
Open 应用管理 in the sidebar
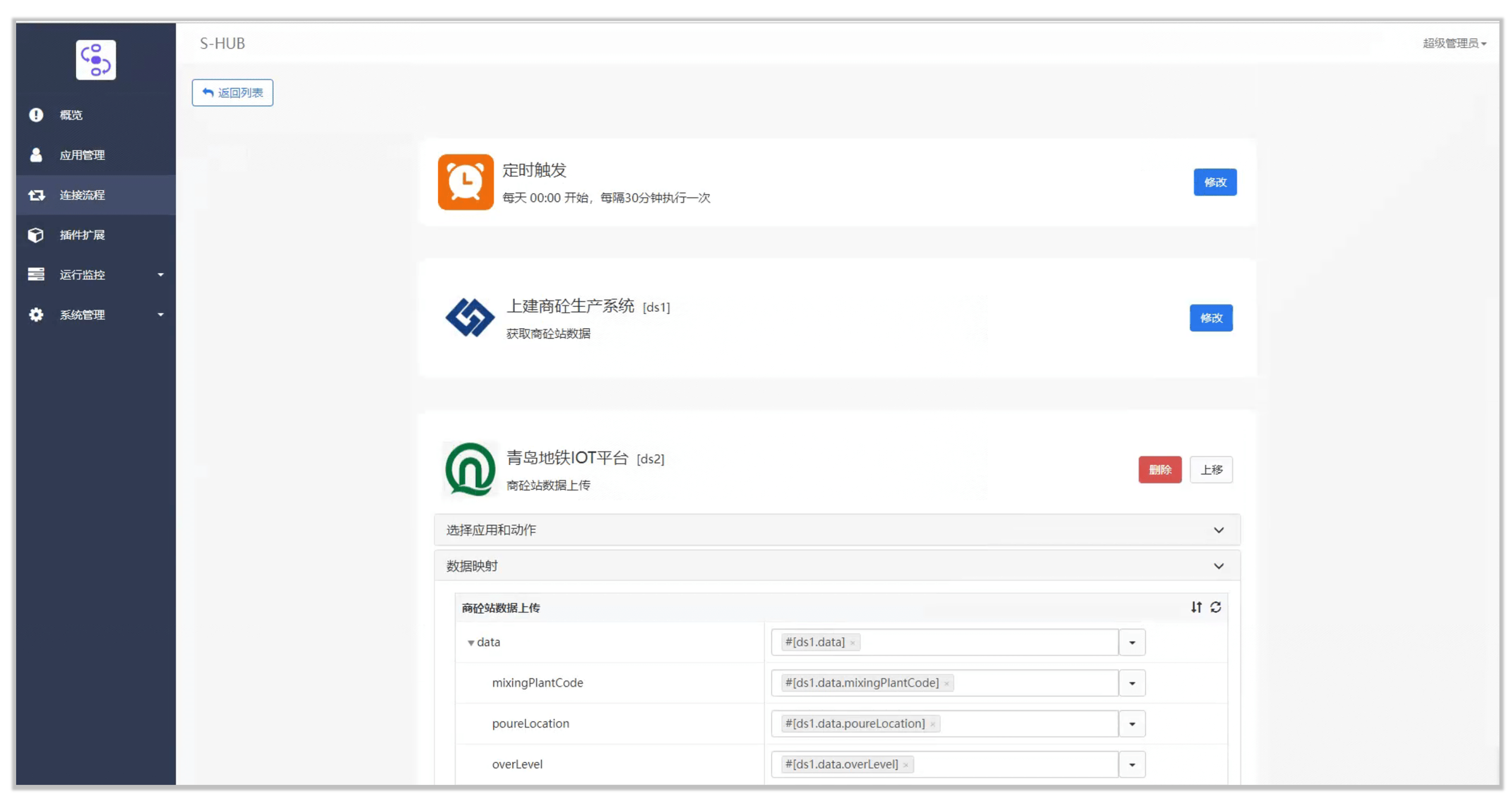(x=96, y=155)
